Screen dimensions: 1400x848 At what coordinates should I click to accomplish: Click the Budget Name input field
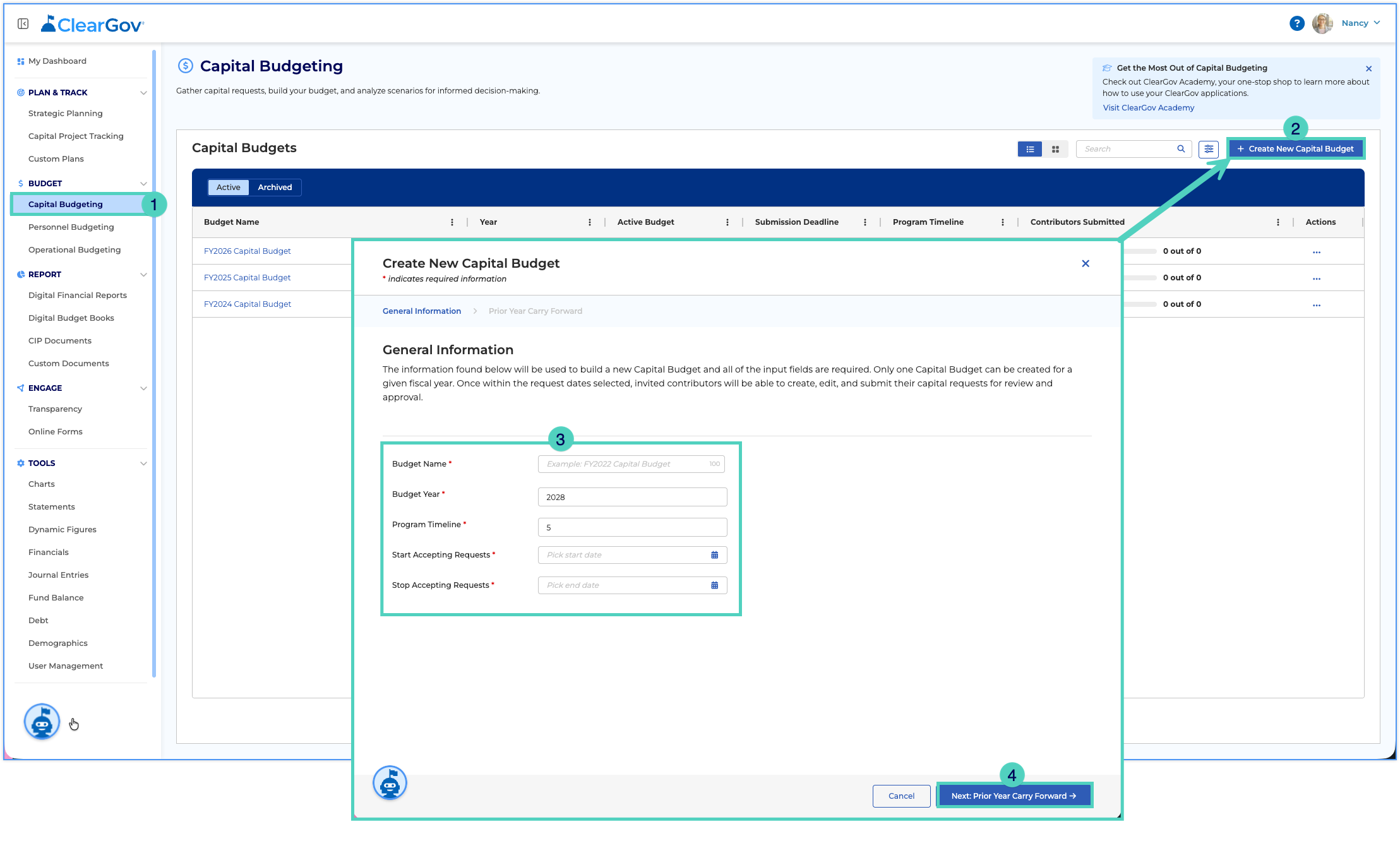[x=631, y=464]
